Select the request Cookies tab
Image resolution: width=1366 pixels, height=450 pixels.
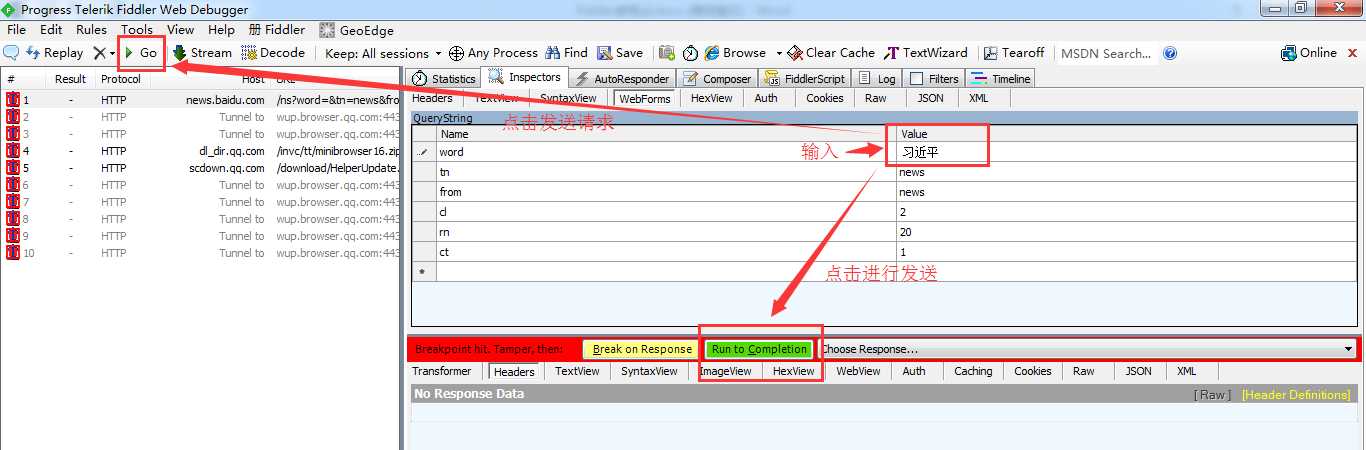[824, 98]
